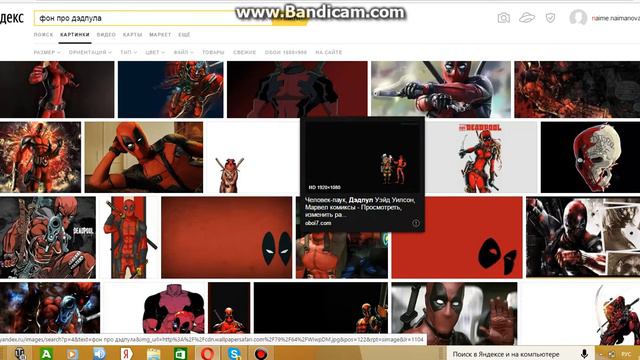This screenshot has height=360, width=640.
Task: Open the Deadpool on dark blue thumbnail
Action: (x=171, y=89)
